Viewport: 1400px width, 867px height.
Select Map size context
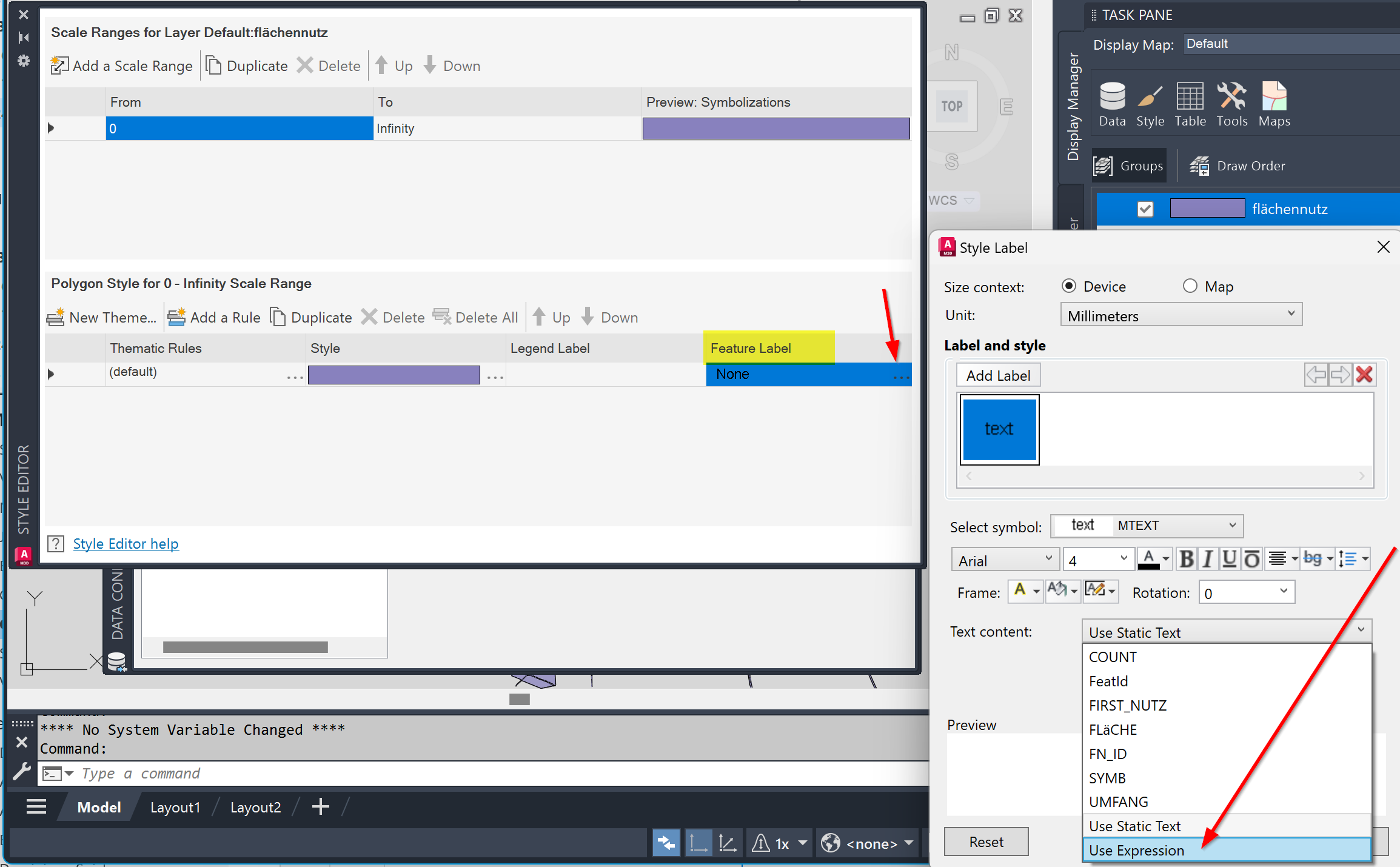[x=1190, y=286]
